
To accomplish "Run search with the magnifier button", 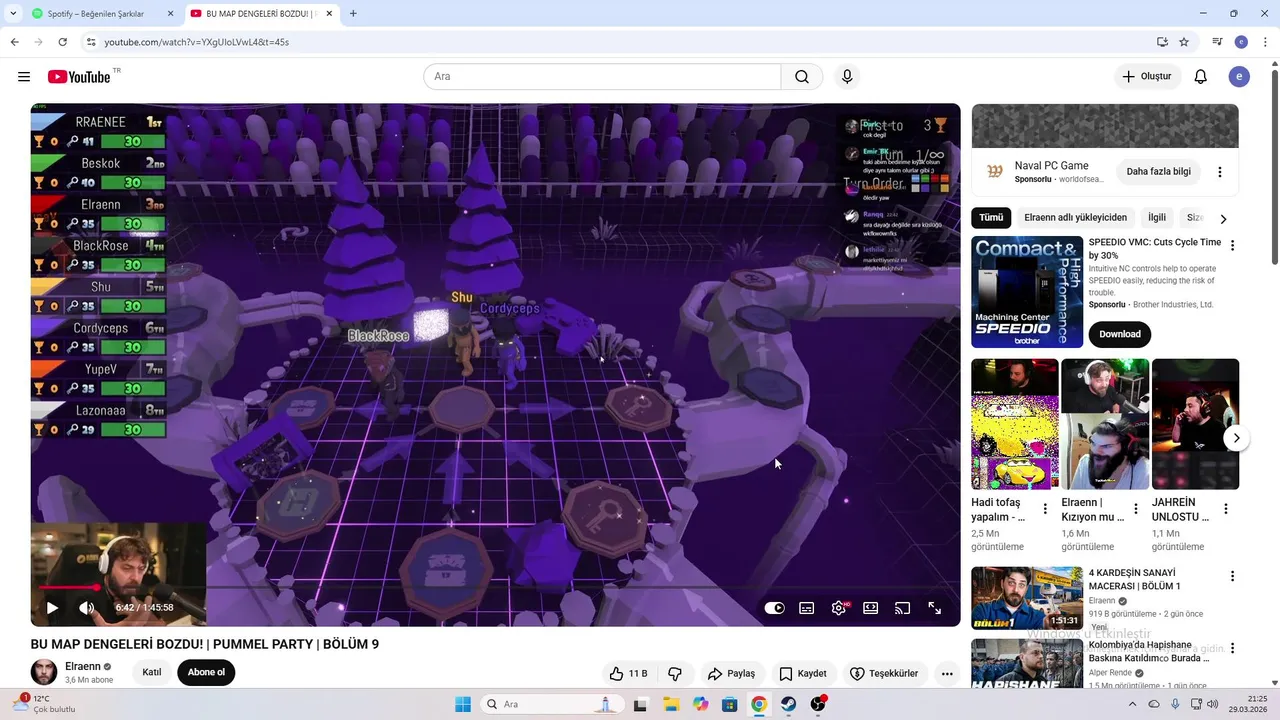I will point(802,77).
